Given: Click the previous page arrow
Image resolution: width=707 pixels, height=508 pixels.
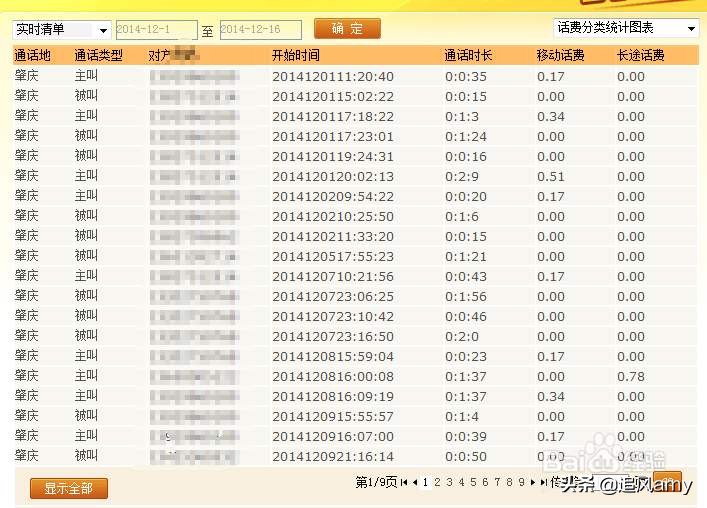Looking at the screenshot, I should (415, 482).
